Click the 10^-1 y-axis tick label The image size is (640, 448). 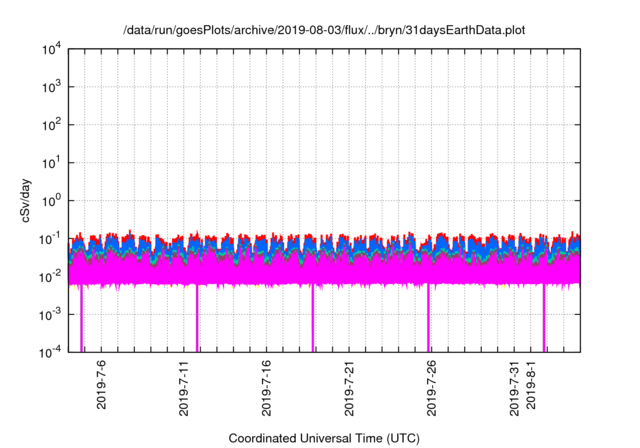coord(50,239)
